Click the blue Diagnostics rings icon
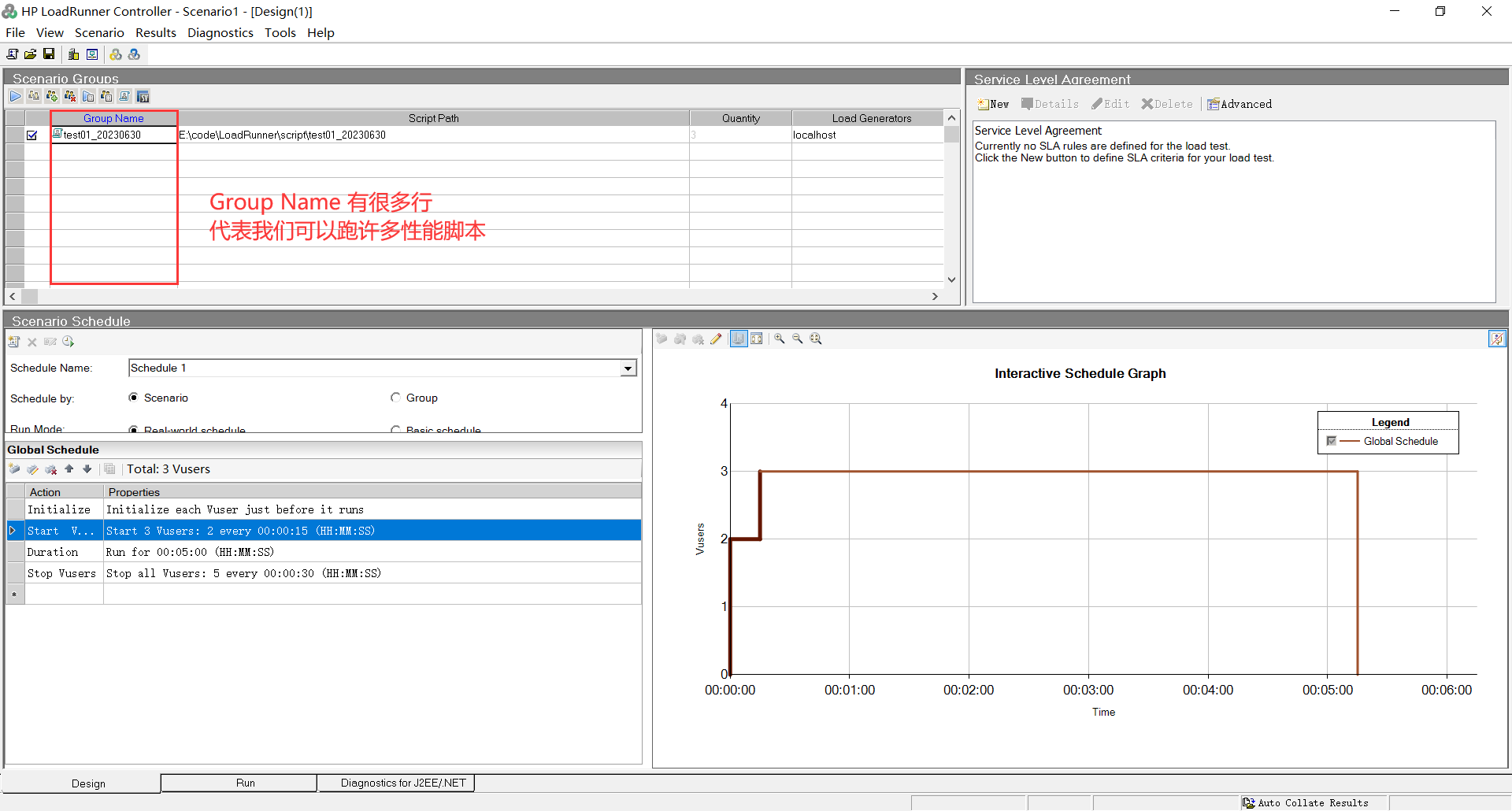Viewport: 1512px width, 811px height. pyautogui.click(x=135, y=54)
